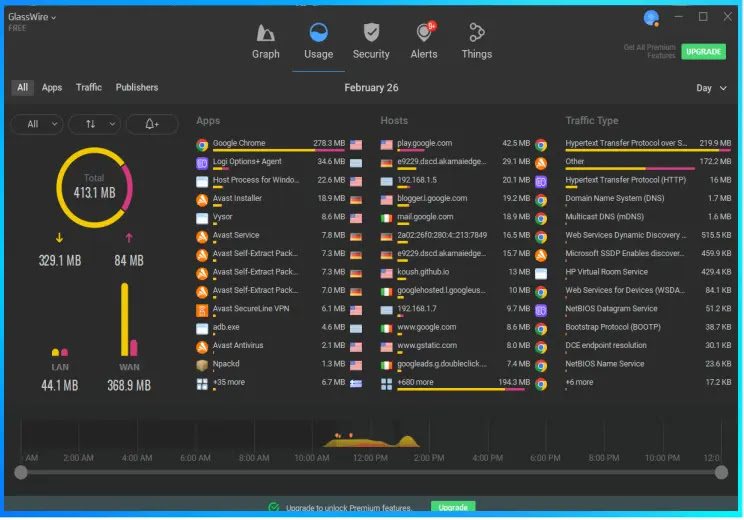The height and width of the screenshot is (520, 744).
Task: Click the traffic peak on timeline graph
Action: point(407,441)
